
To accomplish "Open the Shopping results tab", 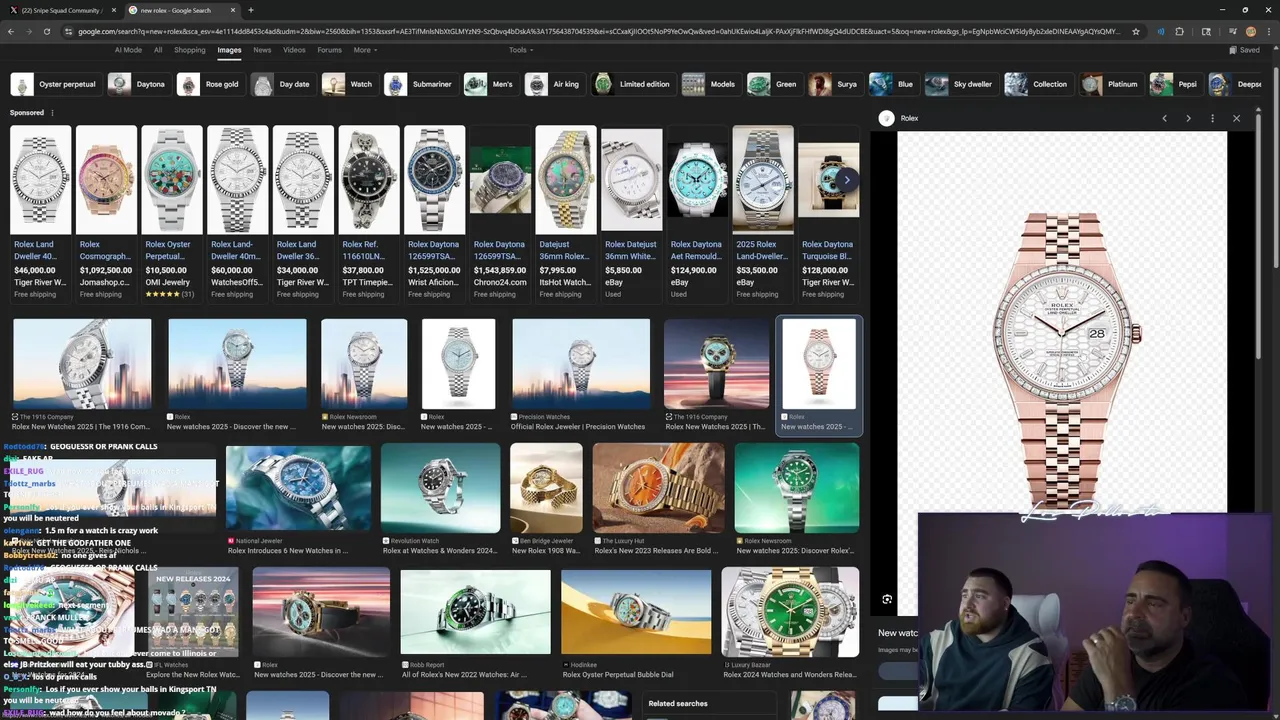I will tap(189, 50).
